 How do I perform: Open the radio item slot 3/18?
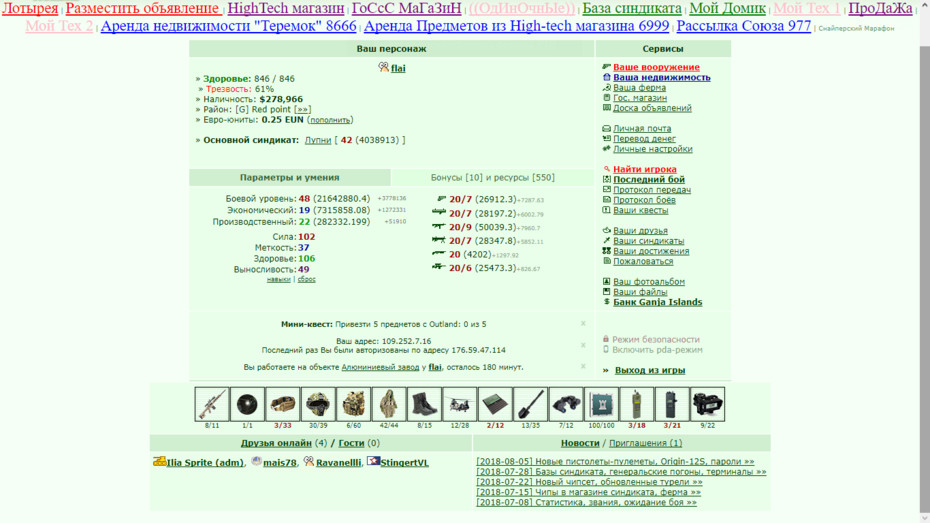click(x=636, y=404)
